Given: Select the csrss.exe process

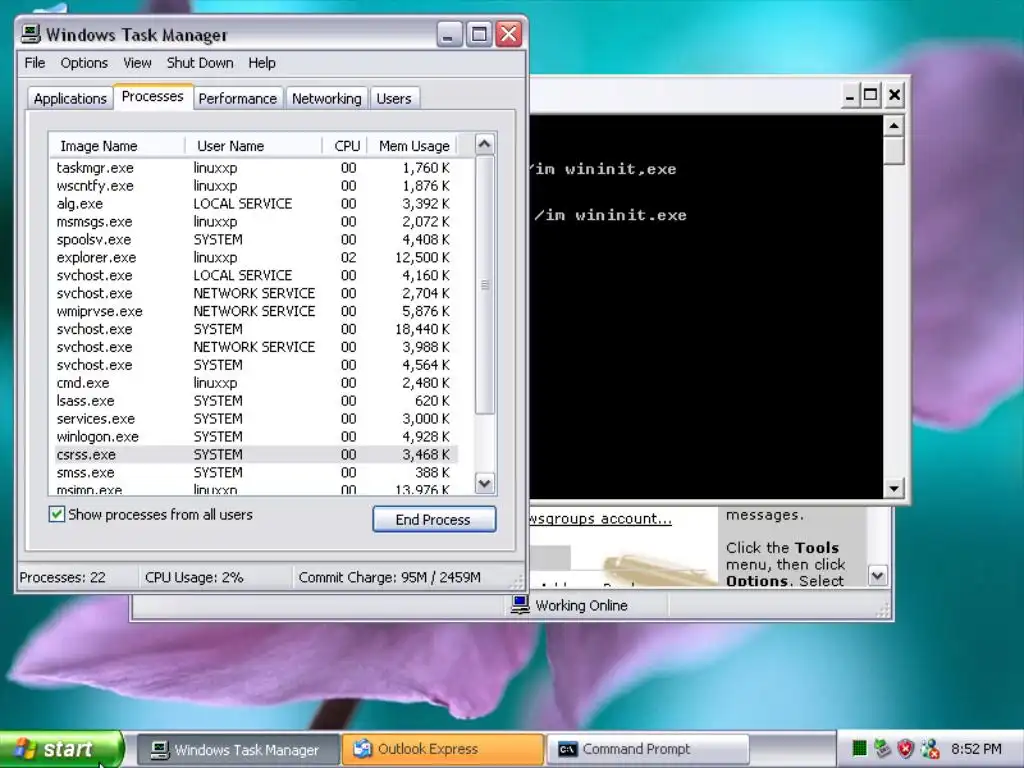Looking at the screenshot, I should pos(256,455).
